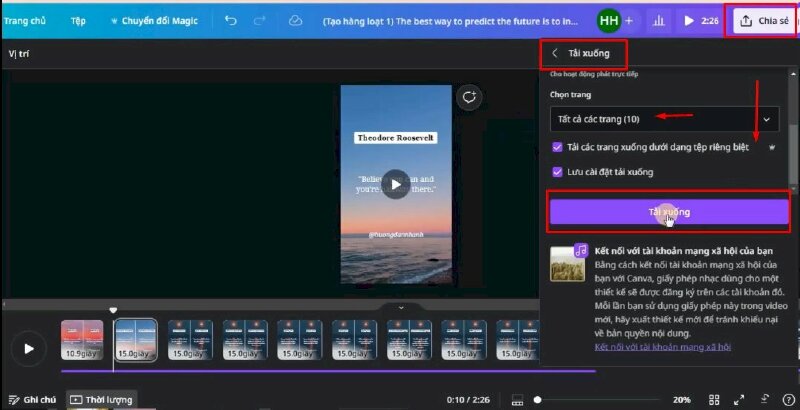800x410 pixels.
Task: Enter fullscreen with expand icon
Action: 739,400
